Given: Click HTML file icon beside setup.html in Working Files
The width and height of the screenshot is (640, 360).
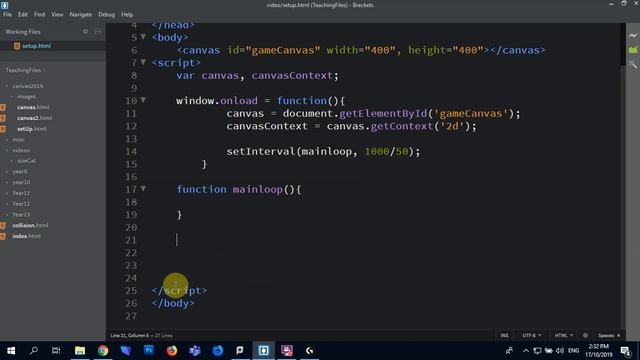Looking at the screenshot, I should [x=17, y=46].
